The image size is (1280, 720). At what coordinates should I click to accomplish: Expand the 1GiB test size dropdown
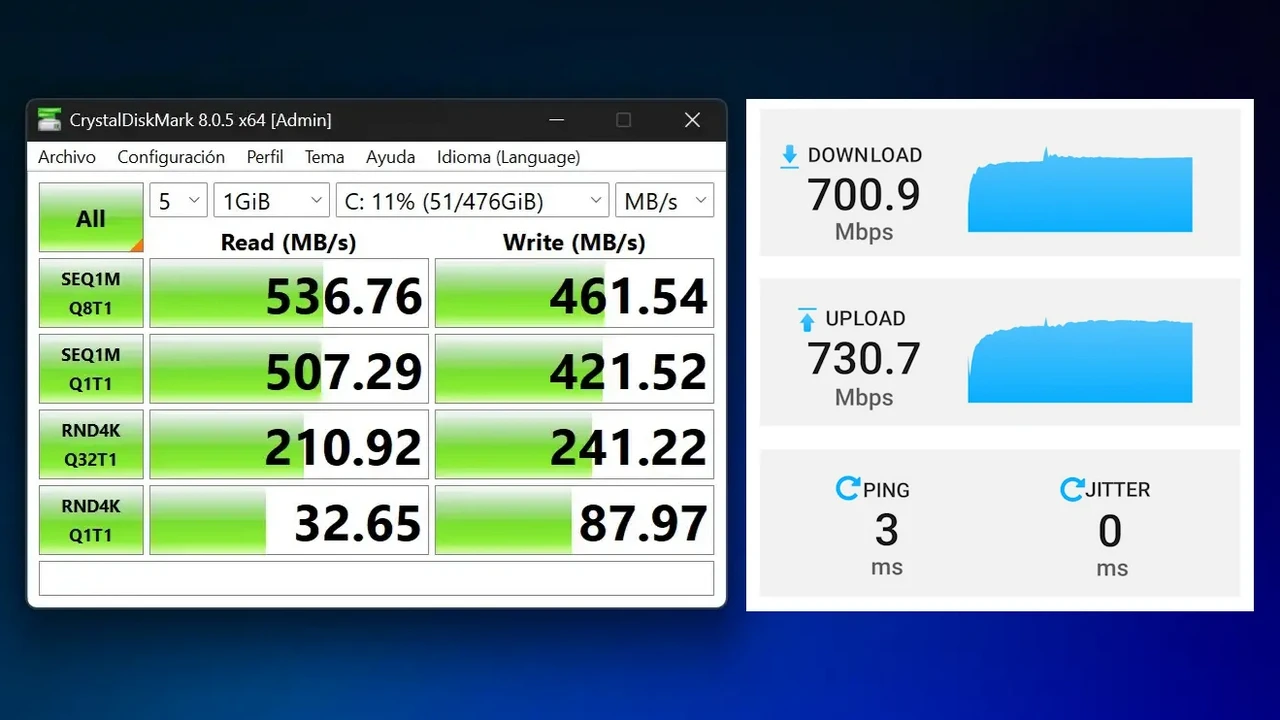(x=271, y=201)
